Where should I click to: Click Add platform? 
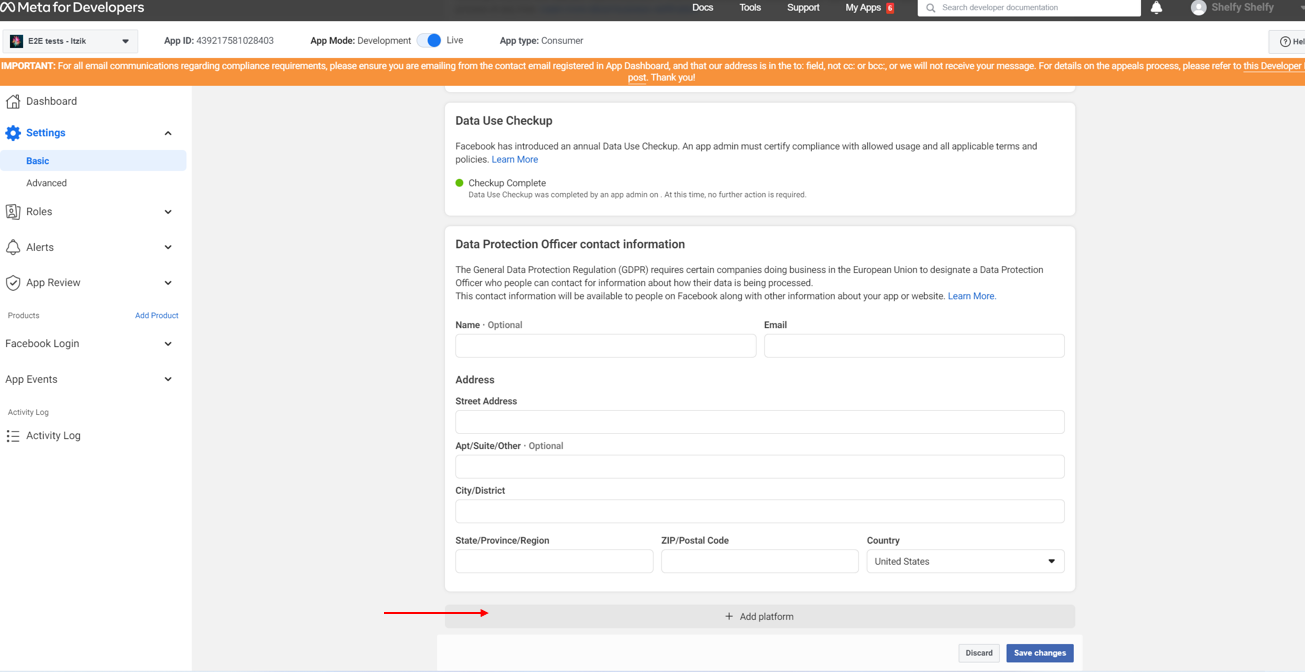759,617
